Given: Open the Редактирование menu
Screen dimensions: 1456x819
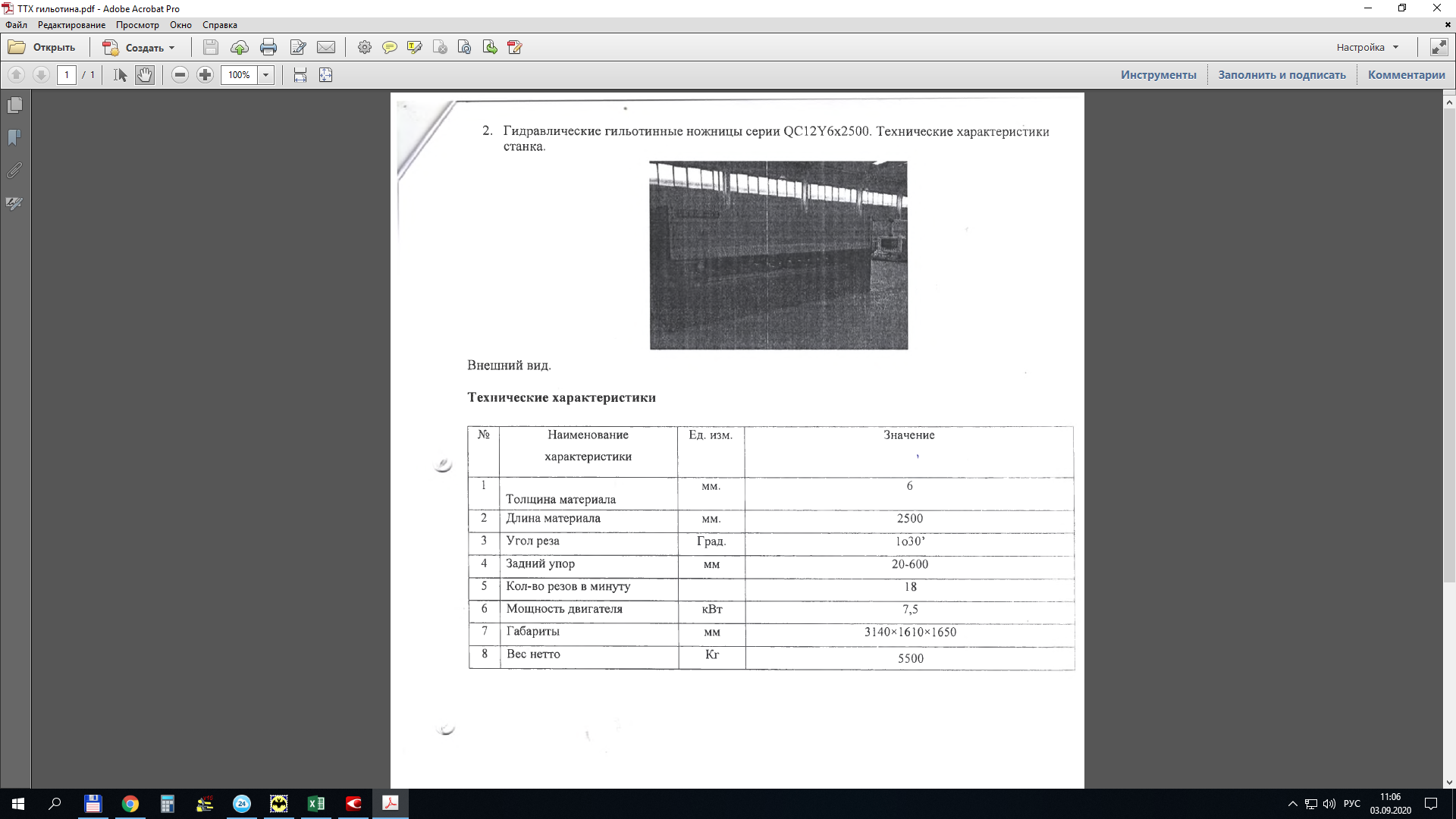Looking at the screenshot, I should pyautogui.click(x=71, y=25).
